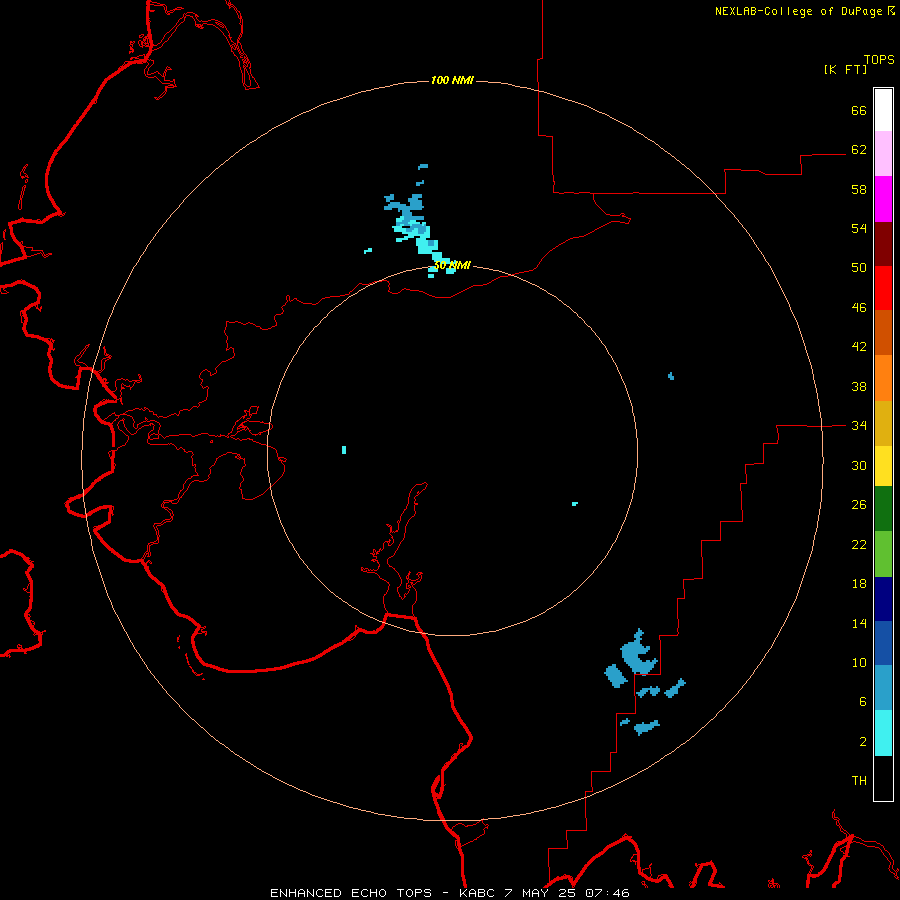This screenshot has width=900, height=900.
Task: Click the 100 NMI range ring label
Action: point(452,80)
